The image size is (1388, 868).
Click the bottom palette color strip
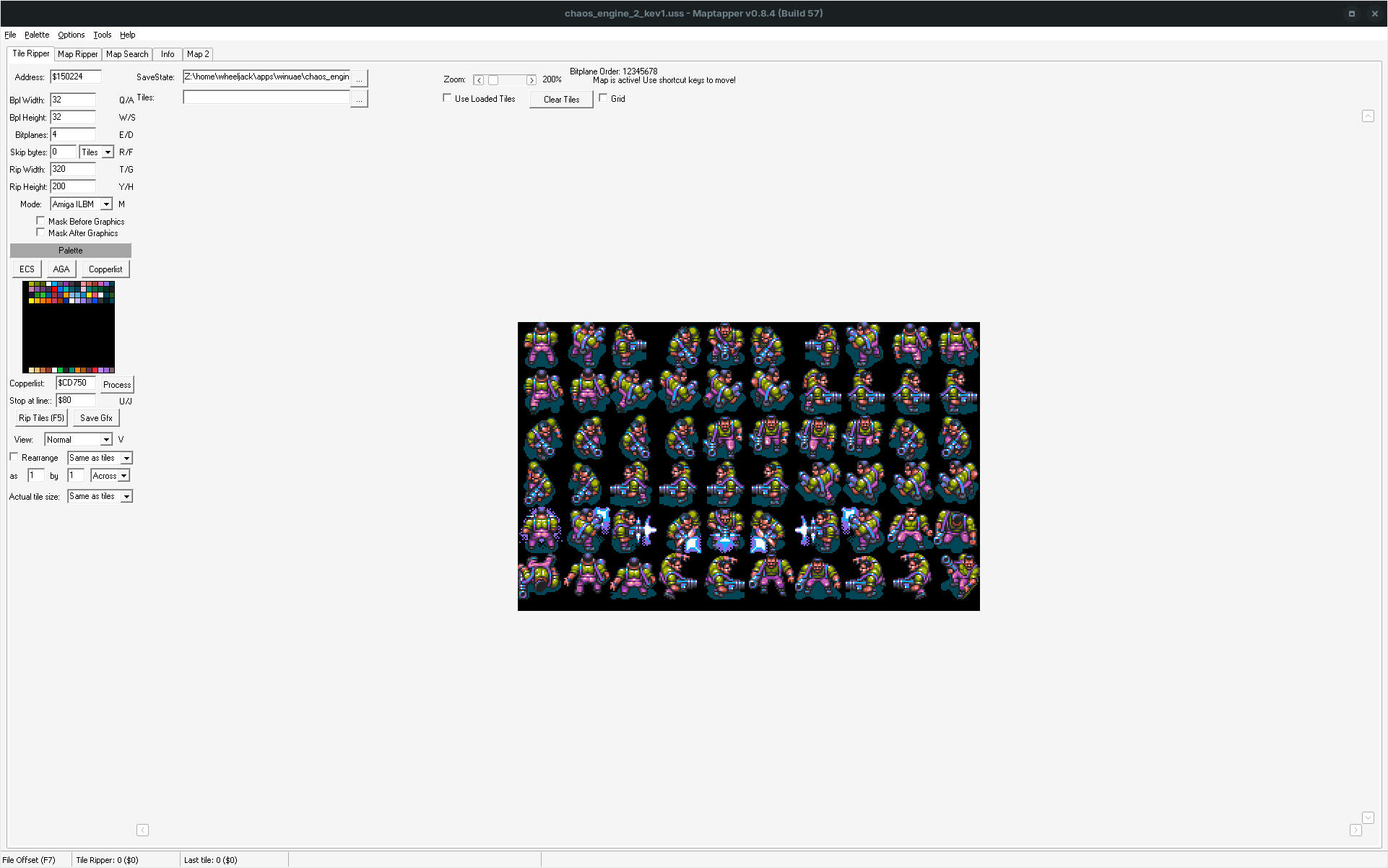tap(71, 370)
